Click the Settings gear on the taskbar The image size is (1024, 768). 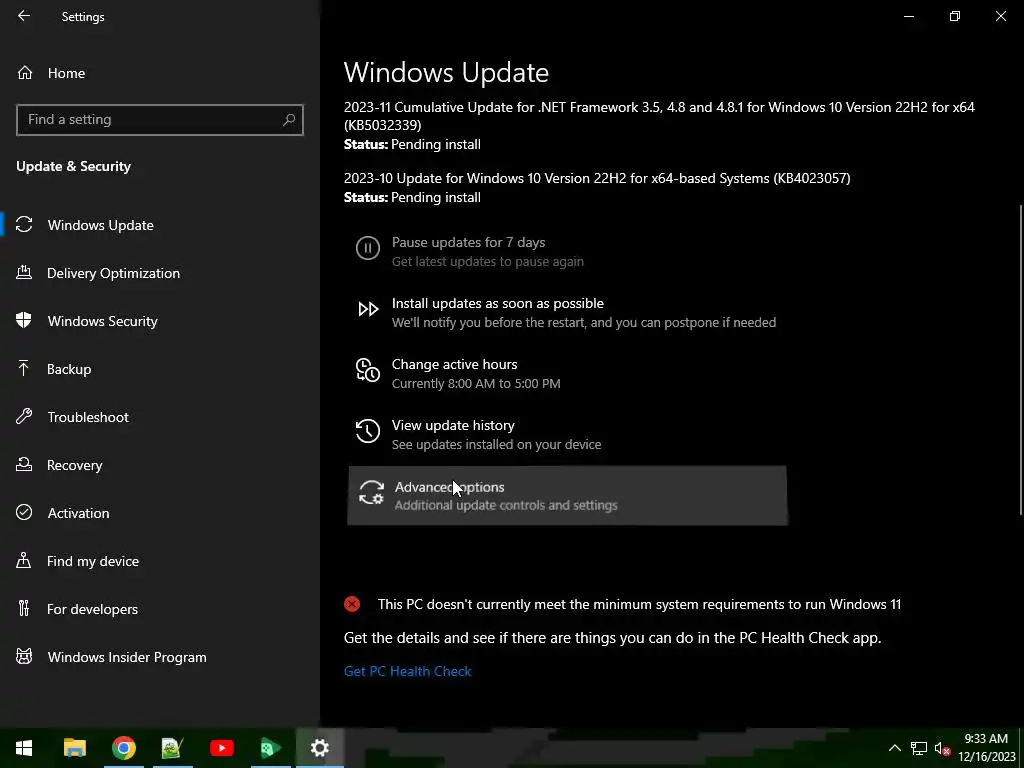tap(320, 748)
